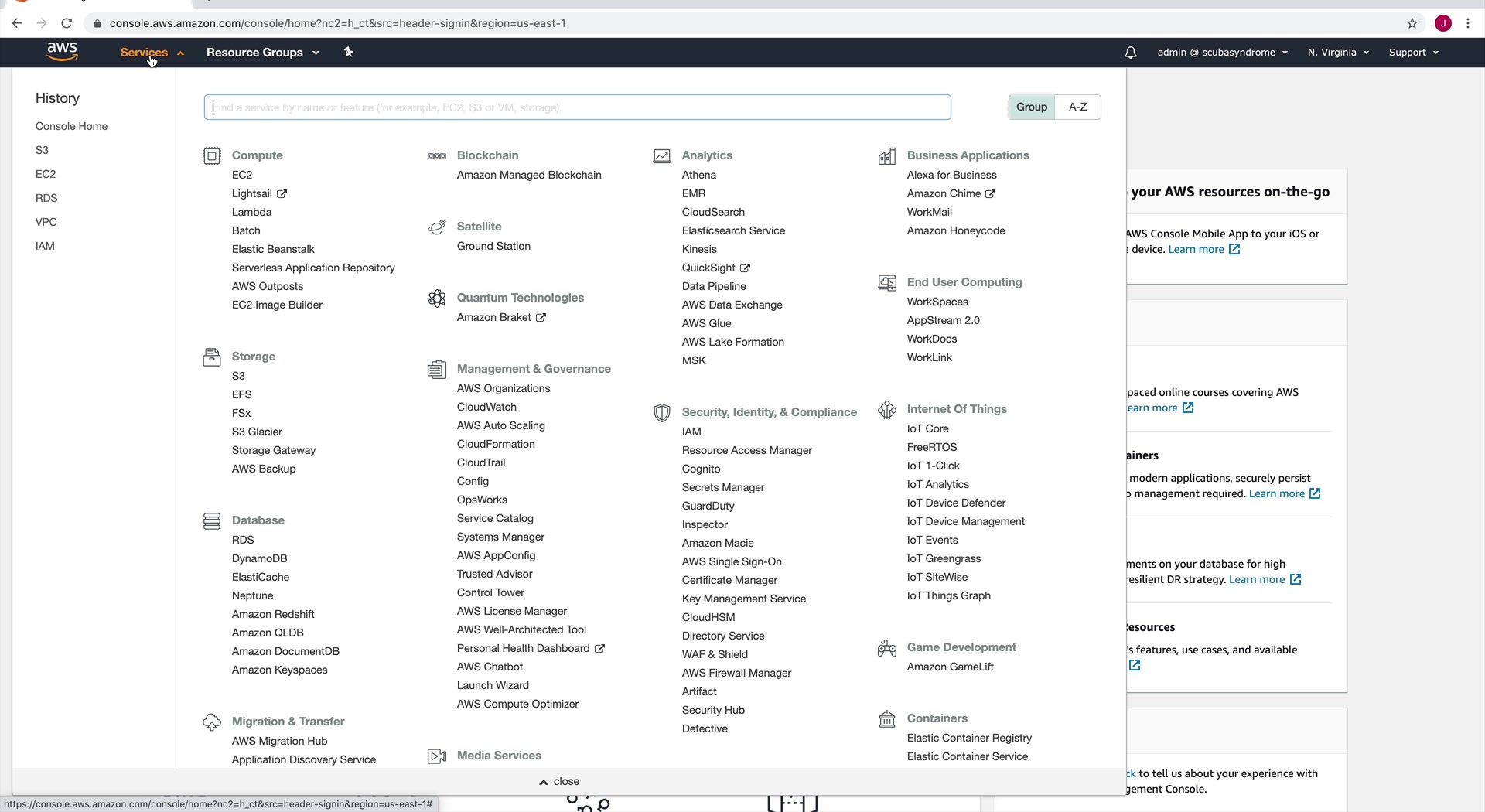
Task: Open Elastic Container Registry
Action: pos(969,738)
